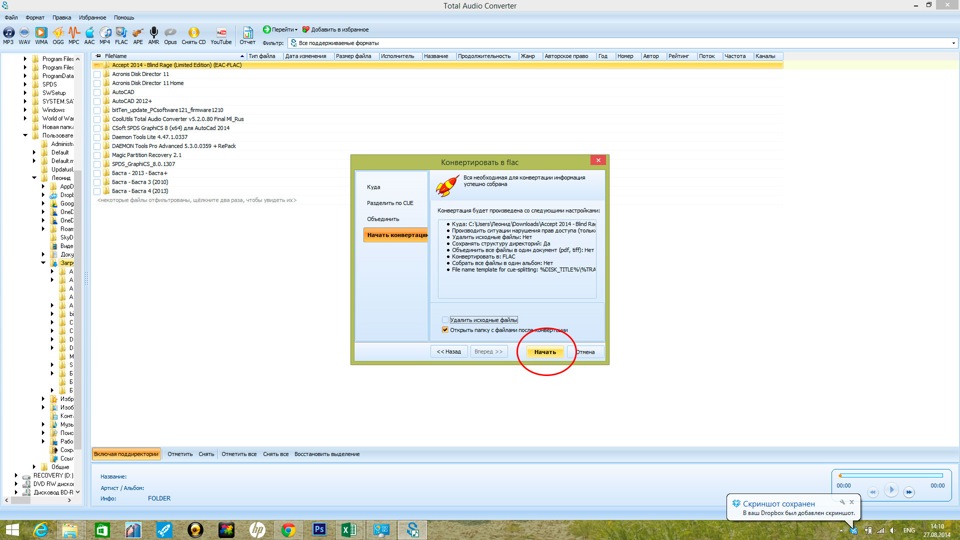The height and width of the screenshot is (540, 960).
Task: Check the Magic Partition Recovery 2.1 row
Action: pyautogui.click(x=97, y=155)
